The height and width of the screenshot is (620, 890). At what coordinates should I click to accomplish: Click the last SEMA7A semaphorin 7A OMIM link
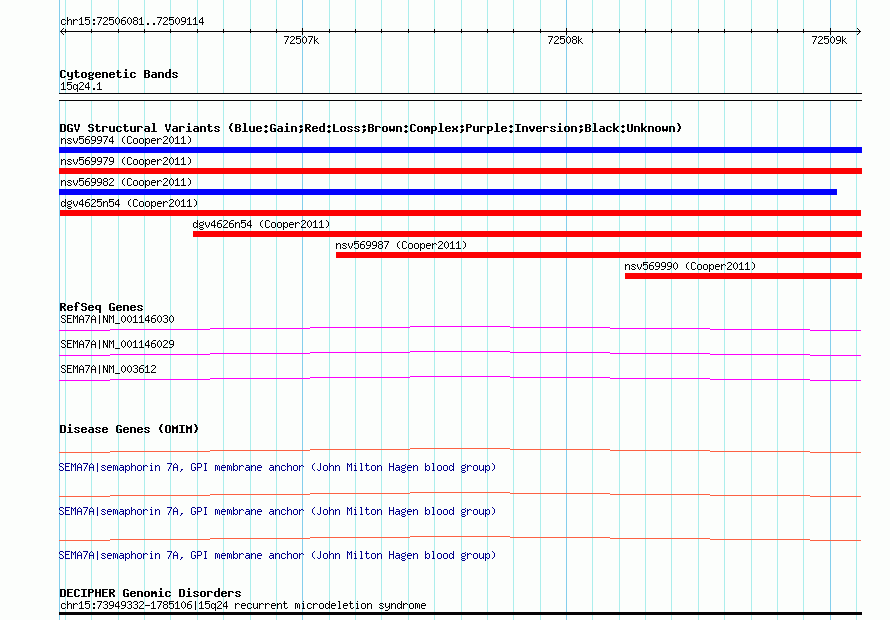277,555
